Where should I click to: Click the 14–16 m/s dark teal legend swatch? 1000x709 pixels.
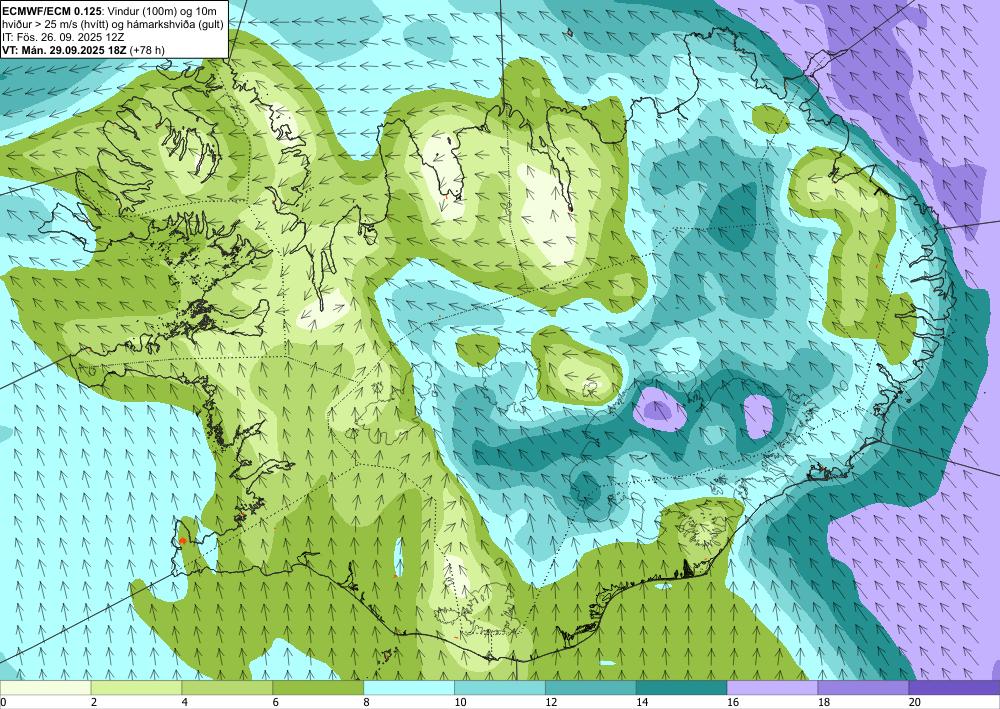pos(682,687)
